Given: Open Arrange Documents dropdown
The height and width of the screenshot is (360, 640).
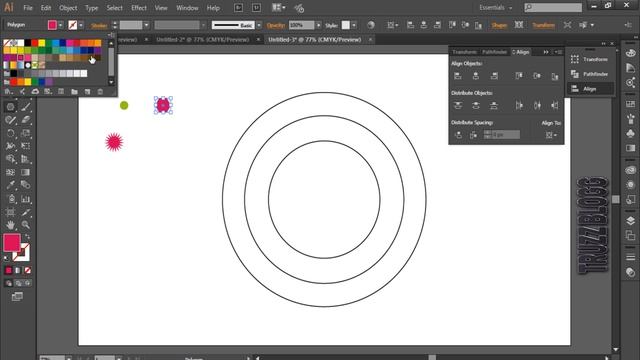Looking at the screenshot, I should [279, 7].
